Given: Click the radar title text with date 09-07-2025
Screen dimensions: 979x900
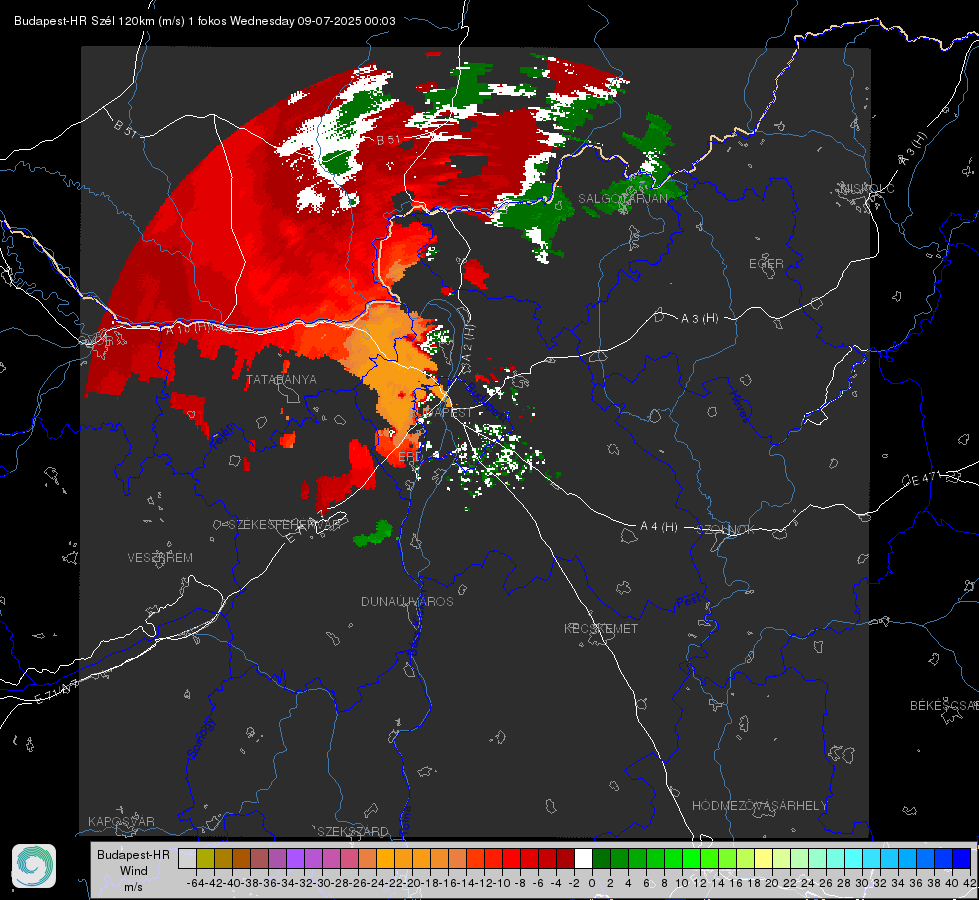Looking at the screenshot, I should tap(204, 21).
